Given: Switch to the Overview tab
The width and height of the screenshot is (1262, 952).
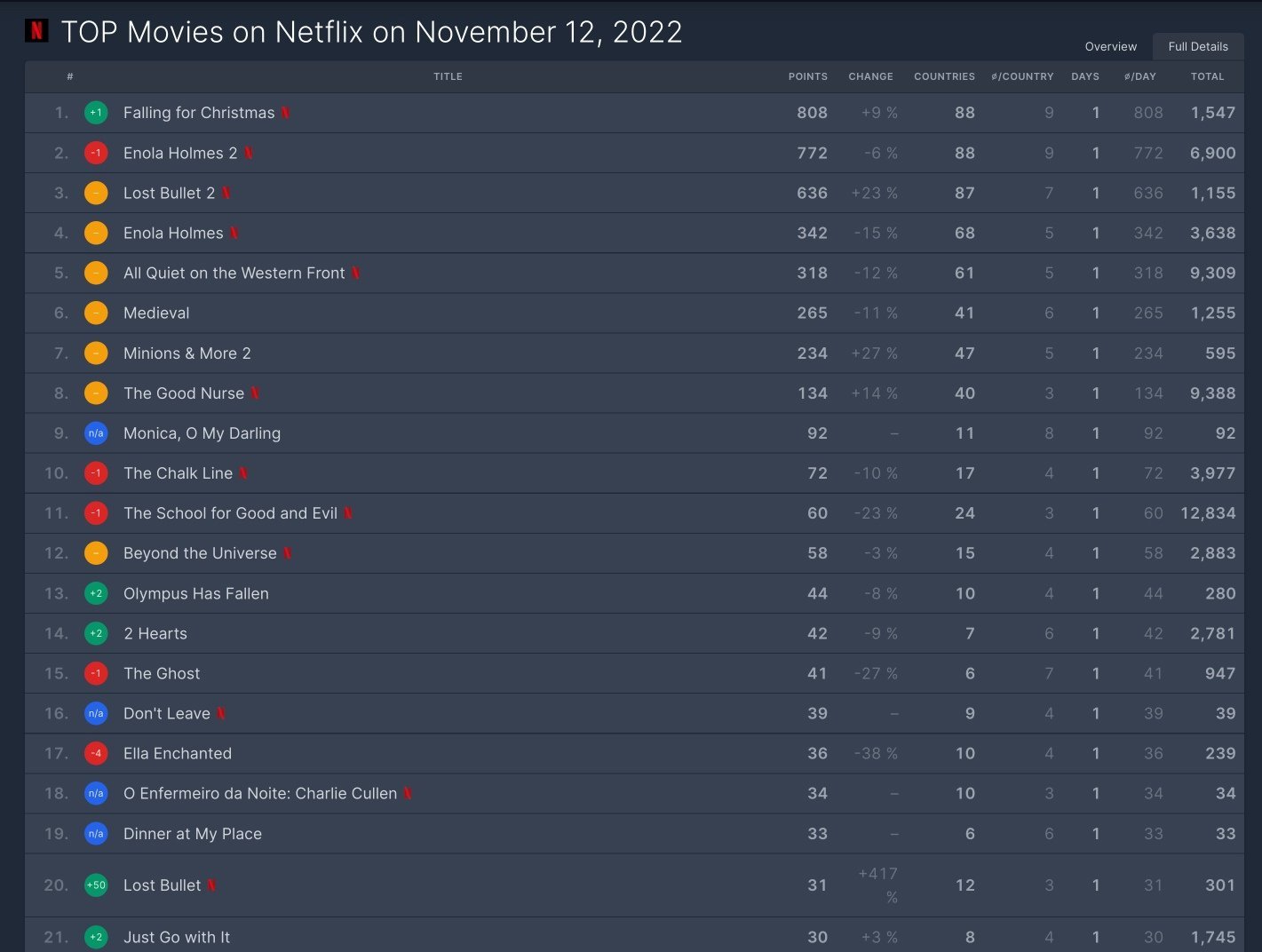Looking at the screenshot, I should coord(1110,46).
